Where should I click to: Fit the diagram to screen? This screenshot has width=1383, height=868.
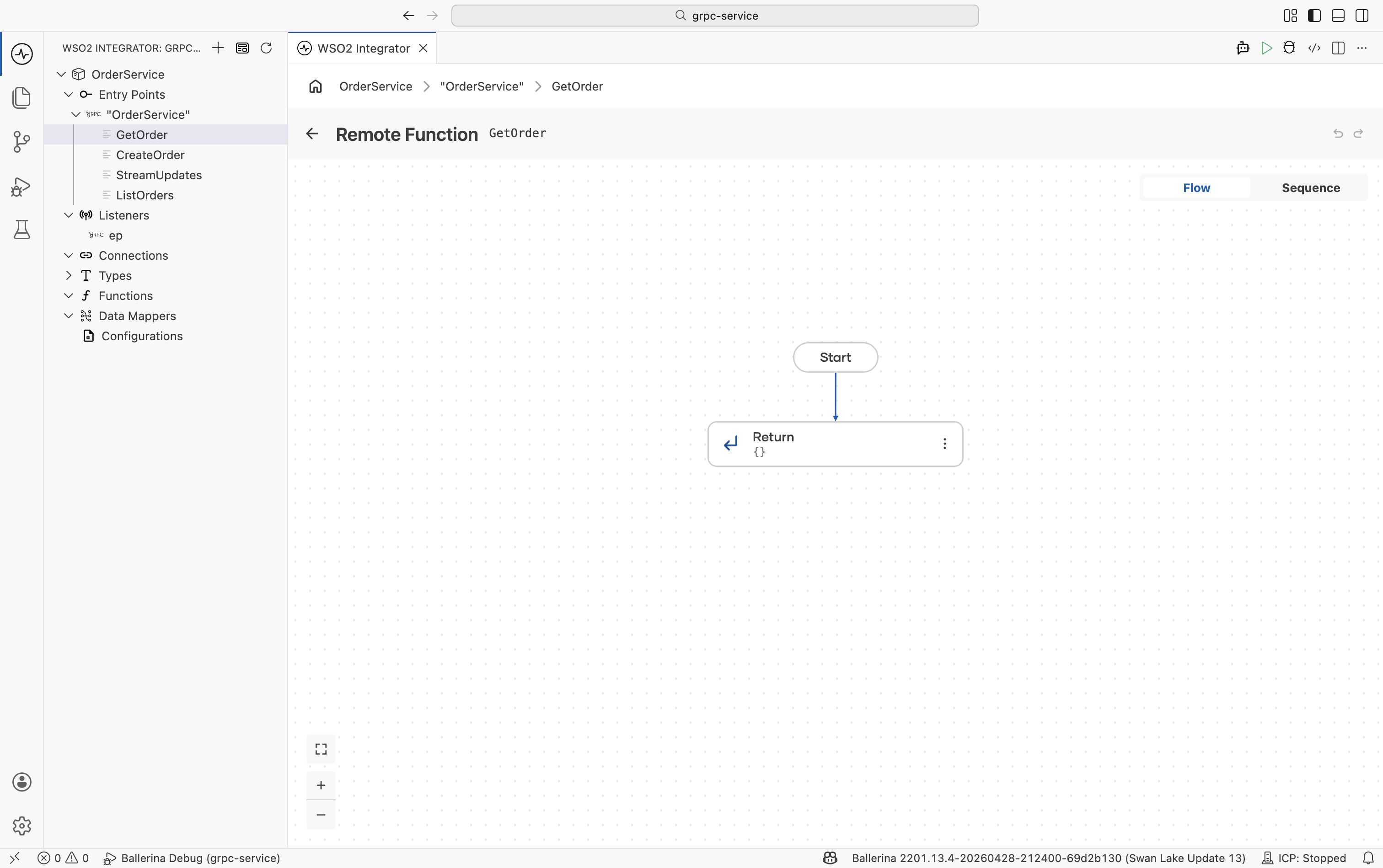coord(321,749)
